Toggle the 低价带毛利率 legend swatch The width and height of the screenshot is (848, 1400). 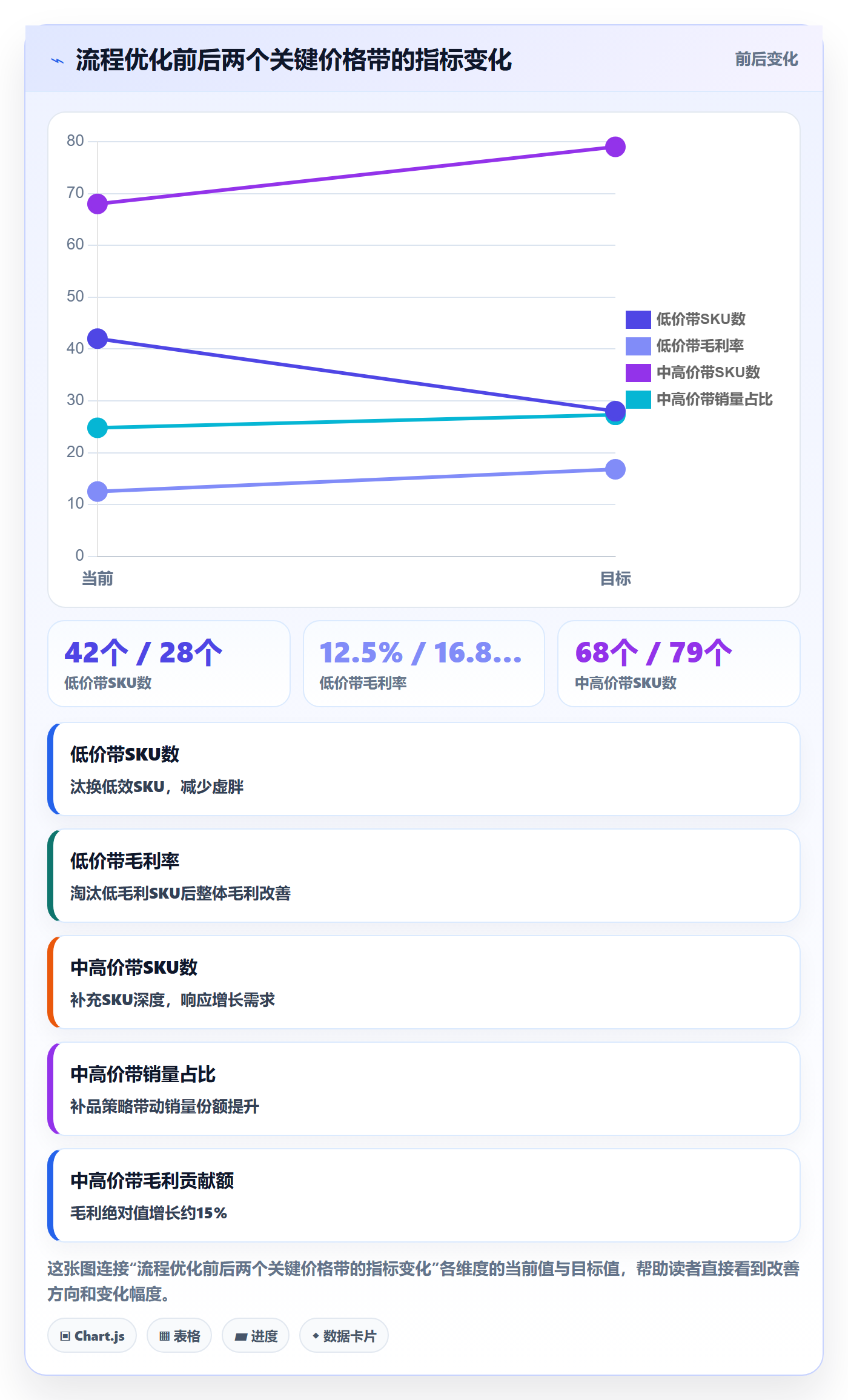[638, 346]
